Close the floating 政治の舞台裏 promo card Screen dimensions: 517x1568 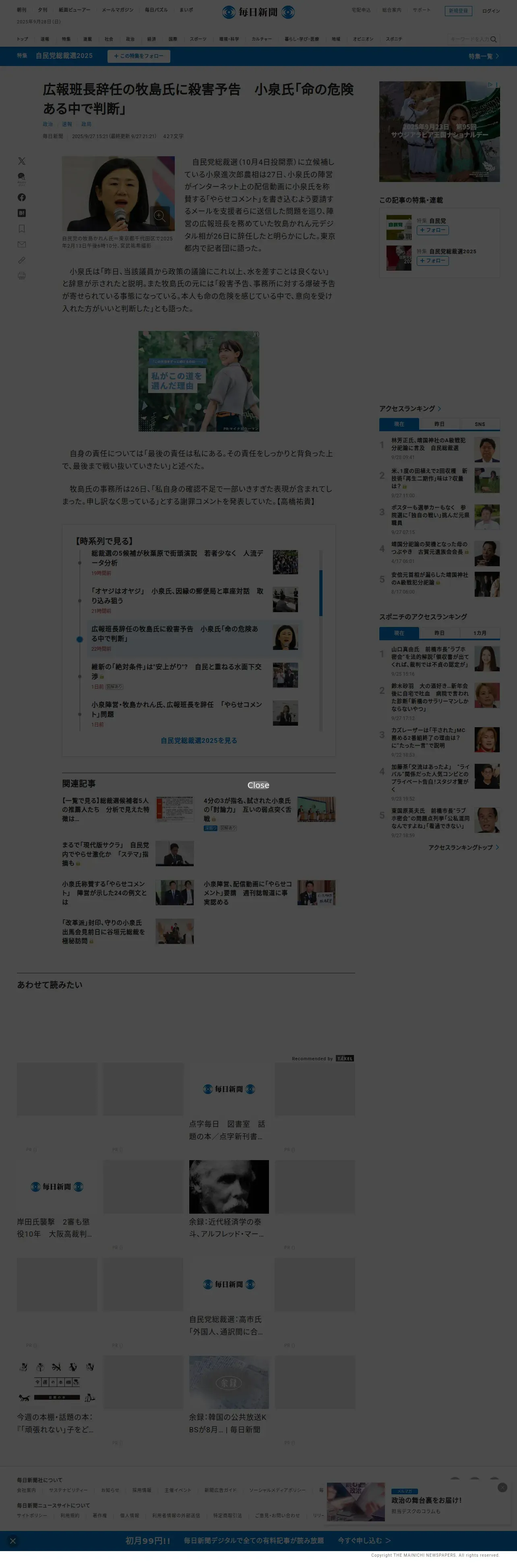[503, 1487]
